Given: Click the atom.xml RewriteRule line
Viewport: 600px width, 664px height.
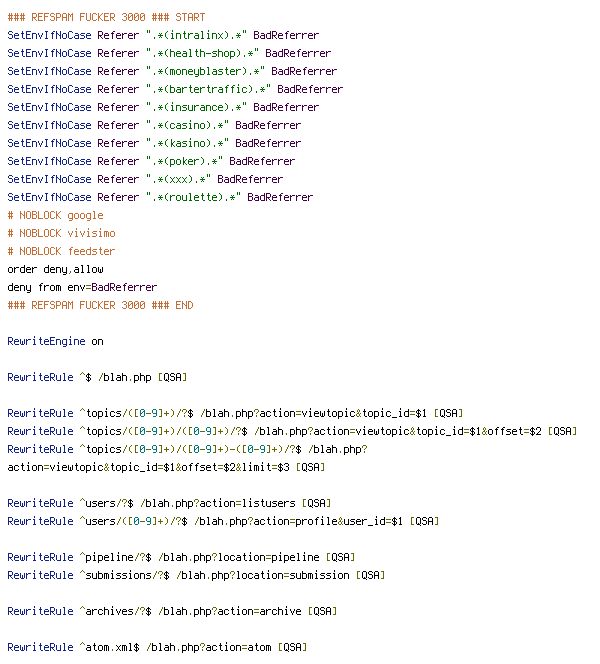Looking at the screenshot, I should click(156, 647).
